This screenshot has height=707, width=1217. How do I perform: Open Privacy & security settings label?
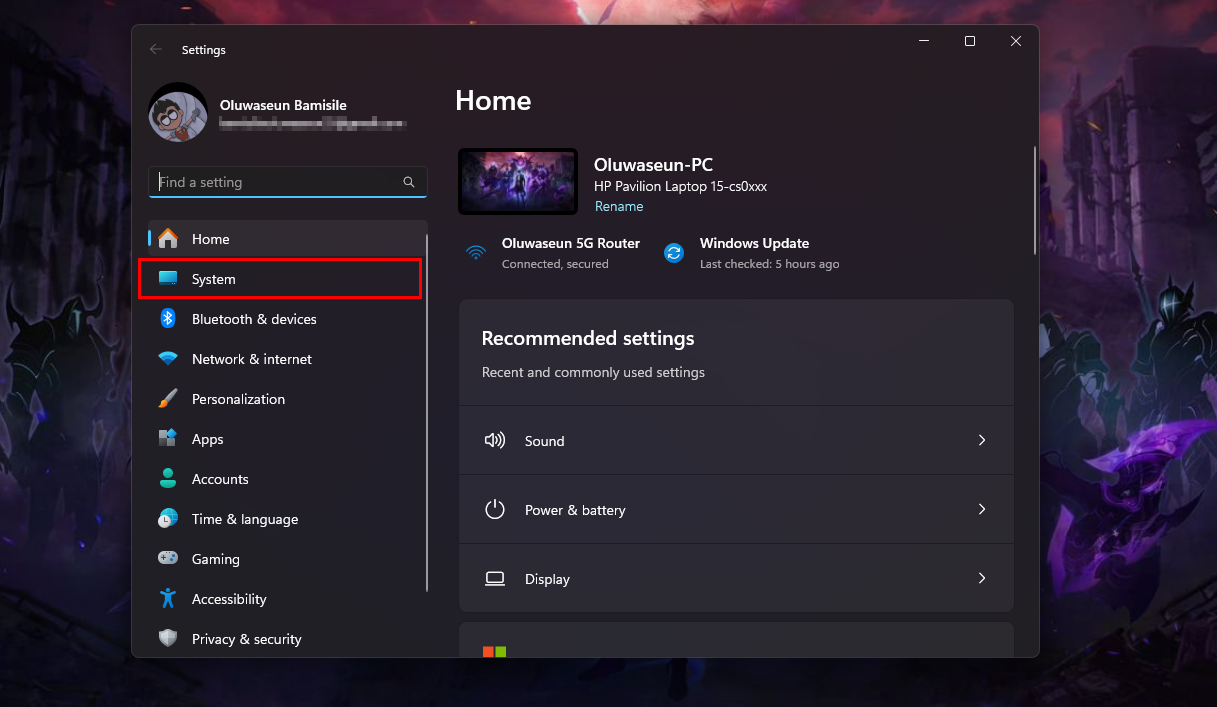tap(247, 639)
